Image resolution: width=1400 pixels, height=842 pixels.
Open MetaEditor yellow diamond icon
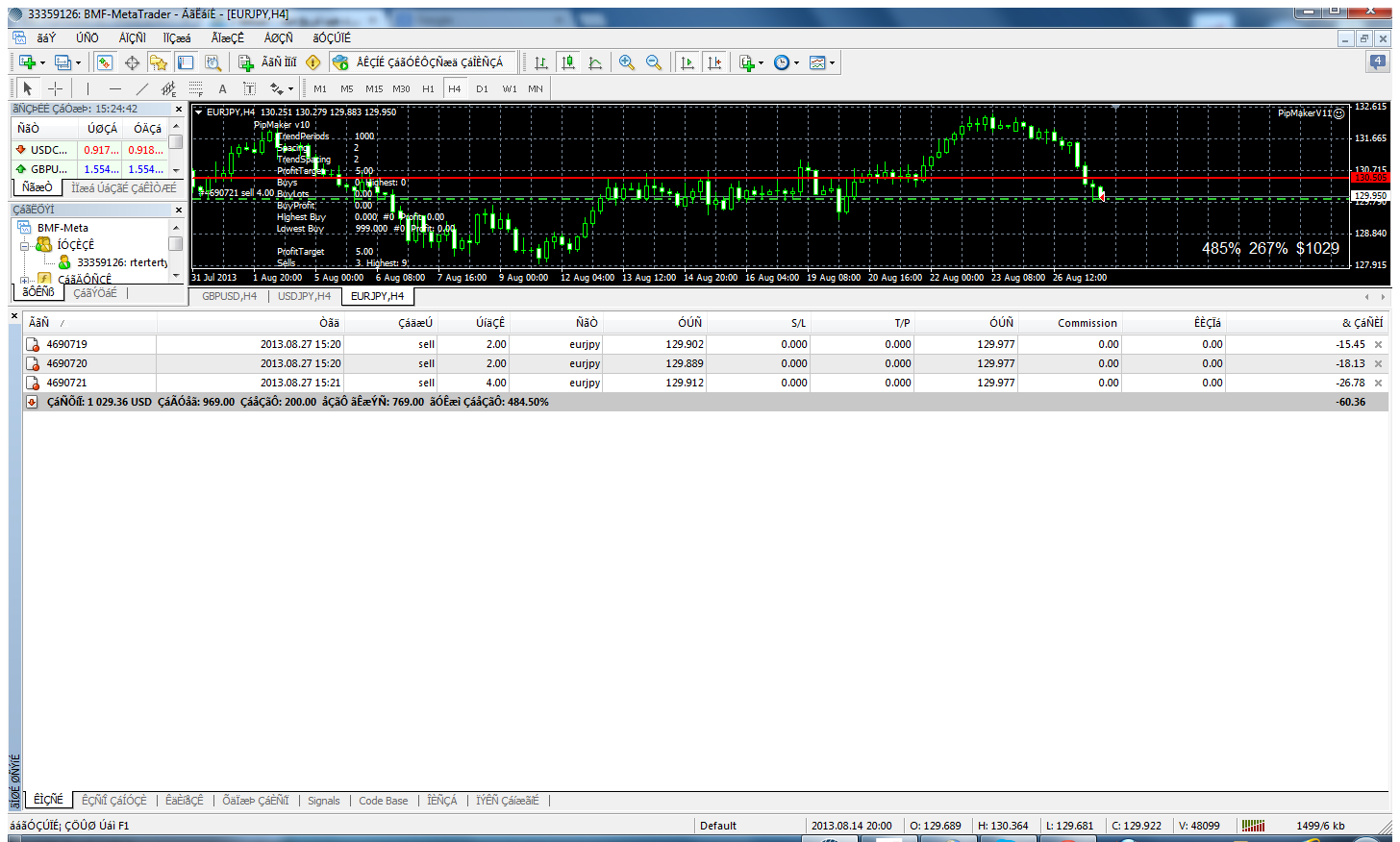coord(313,62)
